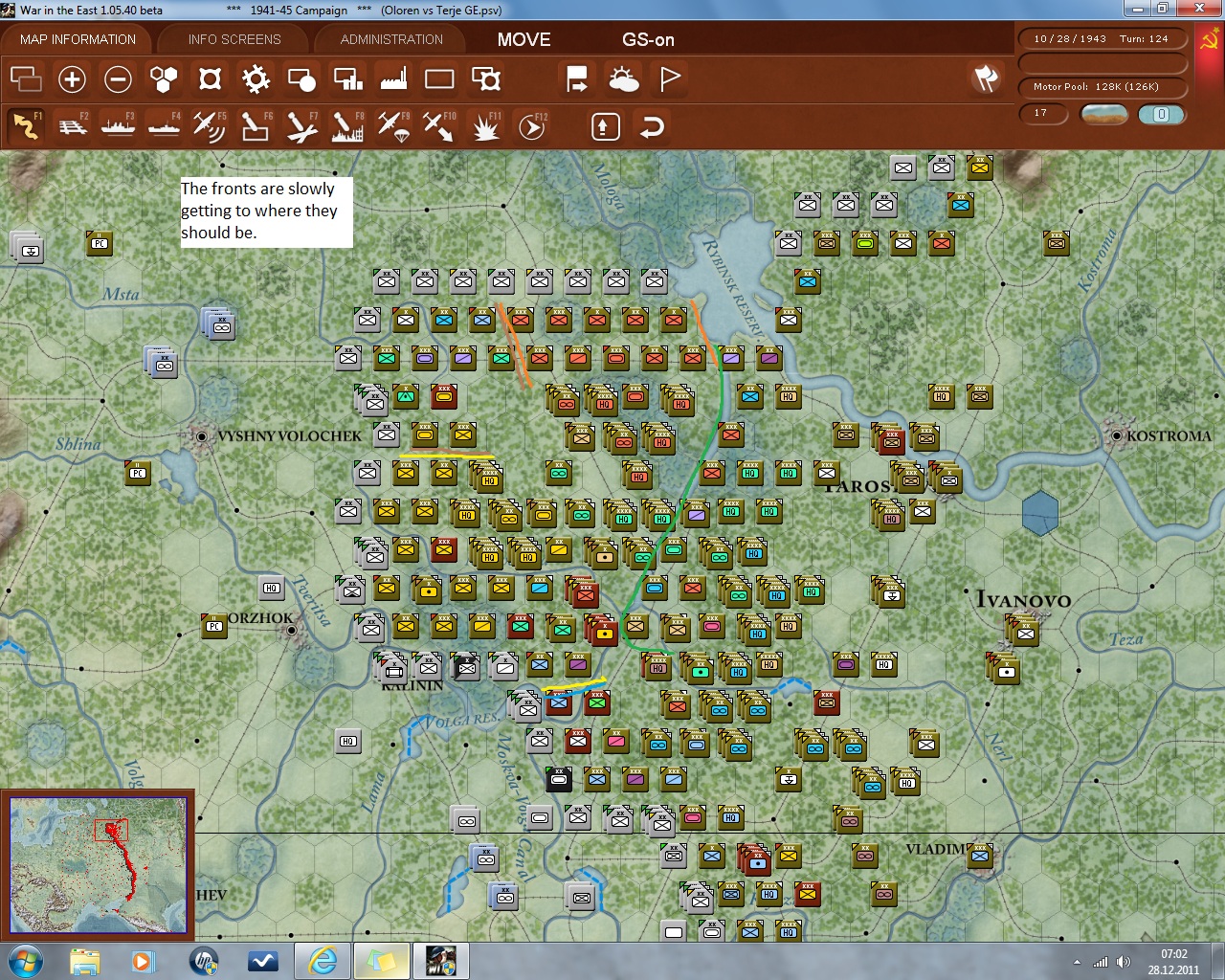Zoom in with the plus icon
Viewport: 1225px width, 980px height.
72,78
